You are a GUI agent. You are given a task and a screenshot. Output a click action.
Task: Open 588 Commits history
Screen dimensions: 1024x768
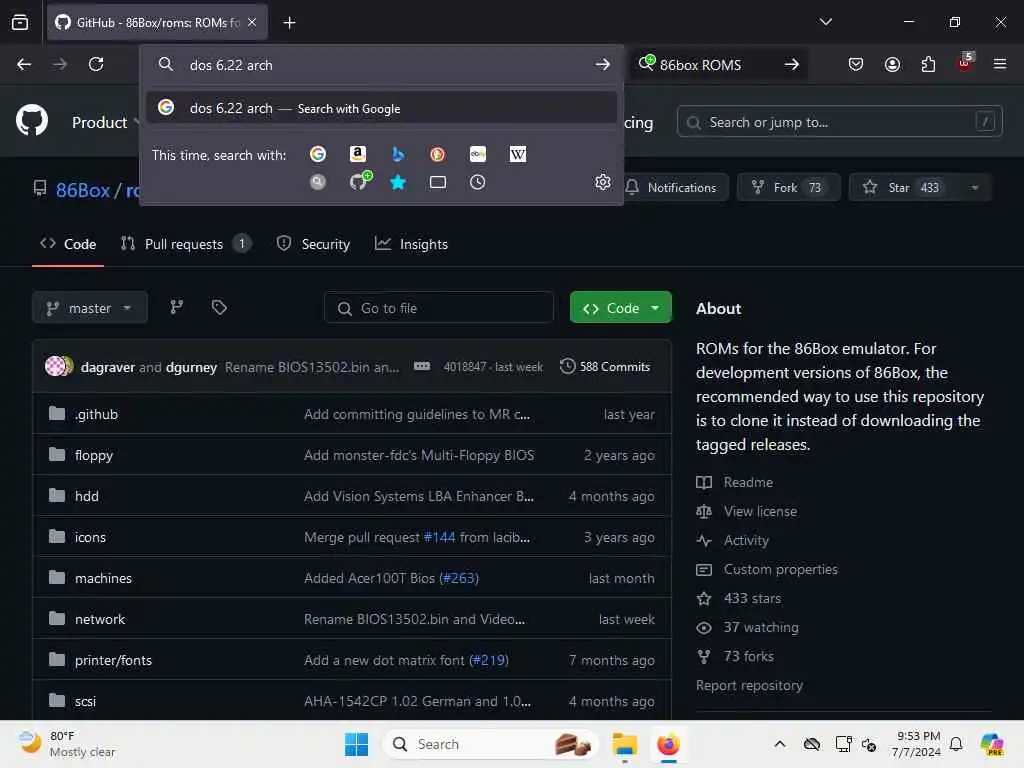(x=605, y=366)
